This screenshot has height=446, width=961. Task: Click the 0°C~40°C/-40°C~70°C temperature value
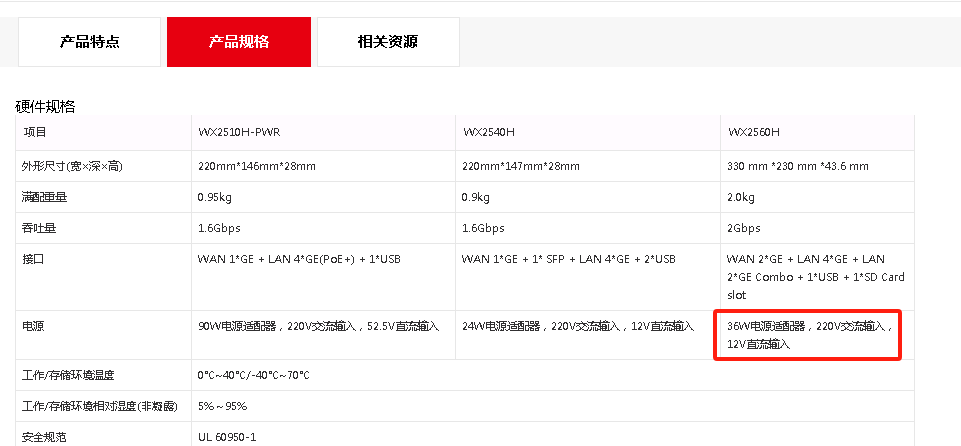[x=254, y=375]
